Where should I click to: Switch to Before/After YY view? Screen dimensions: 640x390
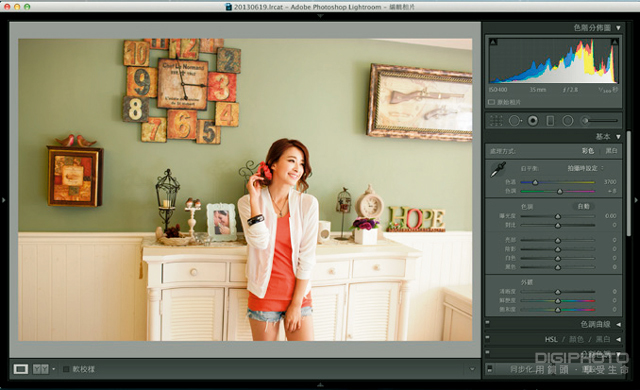tap(40, 369)
